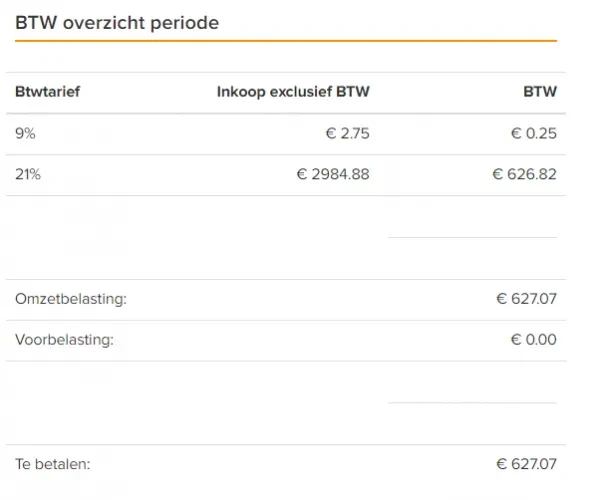The height and width of the screenshot is (500, 600).
Task: Select the Omzetbelasting label
Action: 71,299
